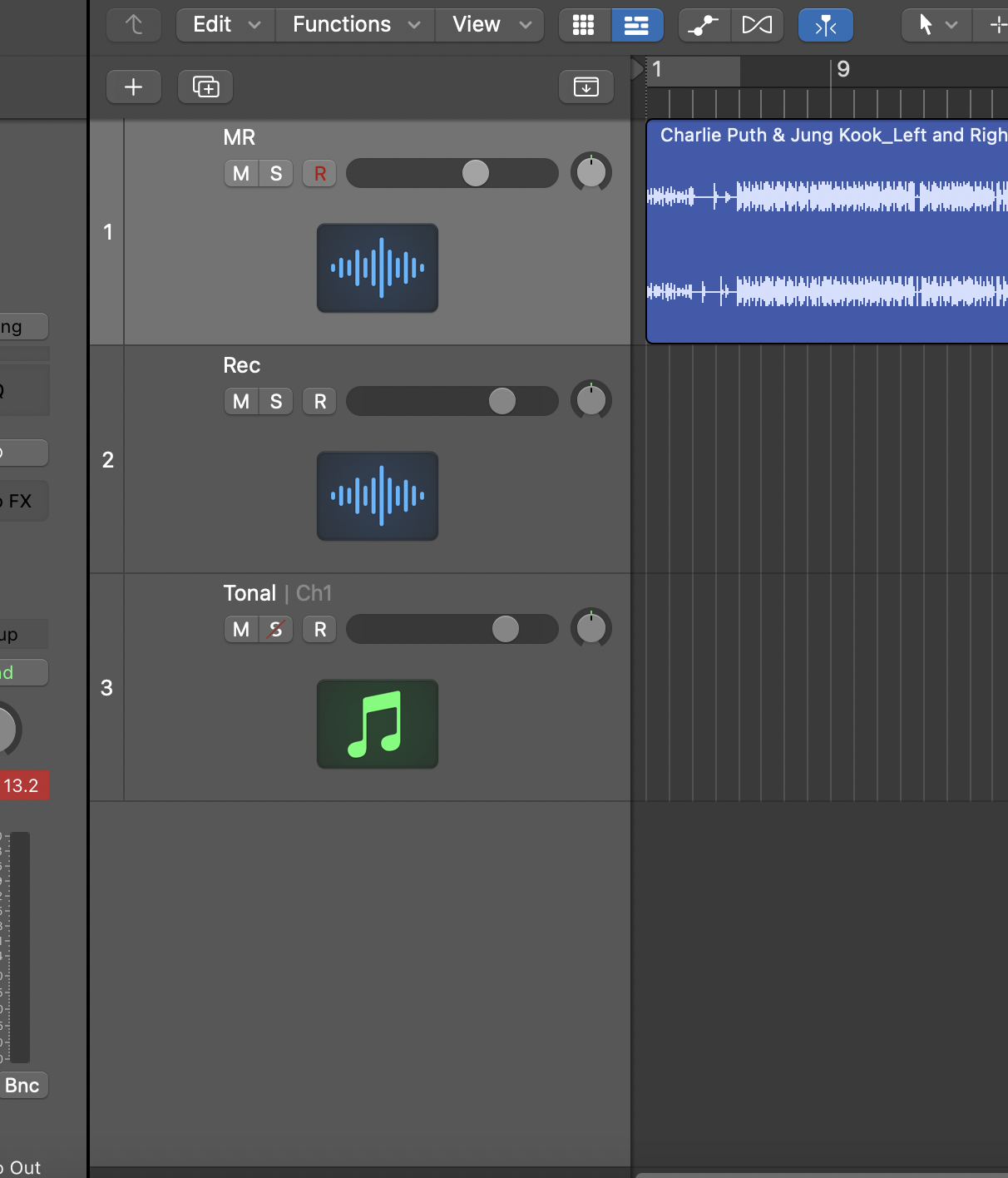
Task: Click the catch playhead icon
Action: [825, 25]
